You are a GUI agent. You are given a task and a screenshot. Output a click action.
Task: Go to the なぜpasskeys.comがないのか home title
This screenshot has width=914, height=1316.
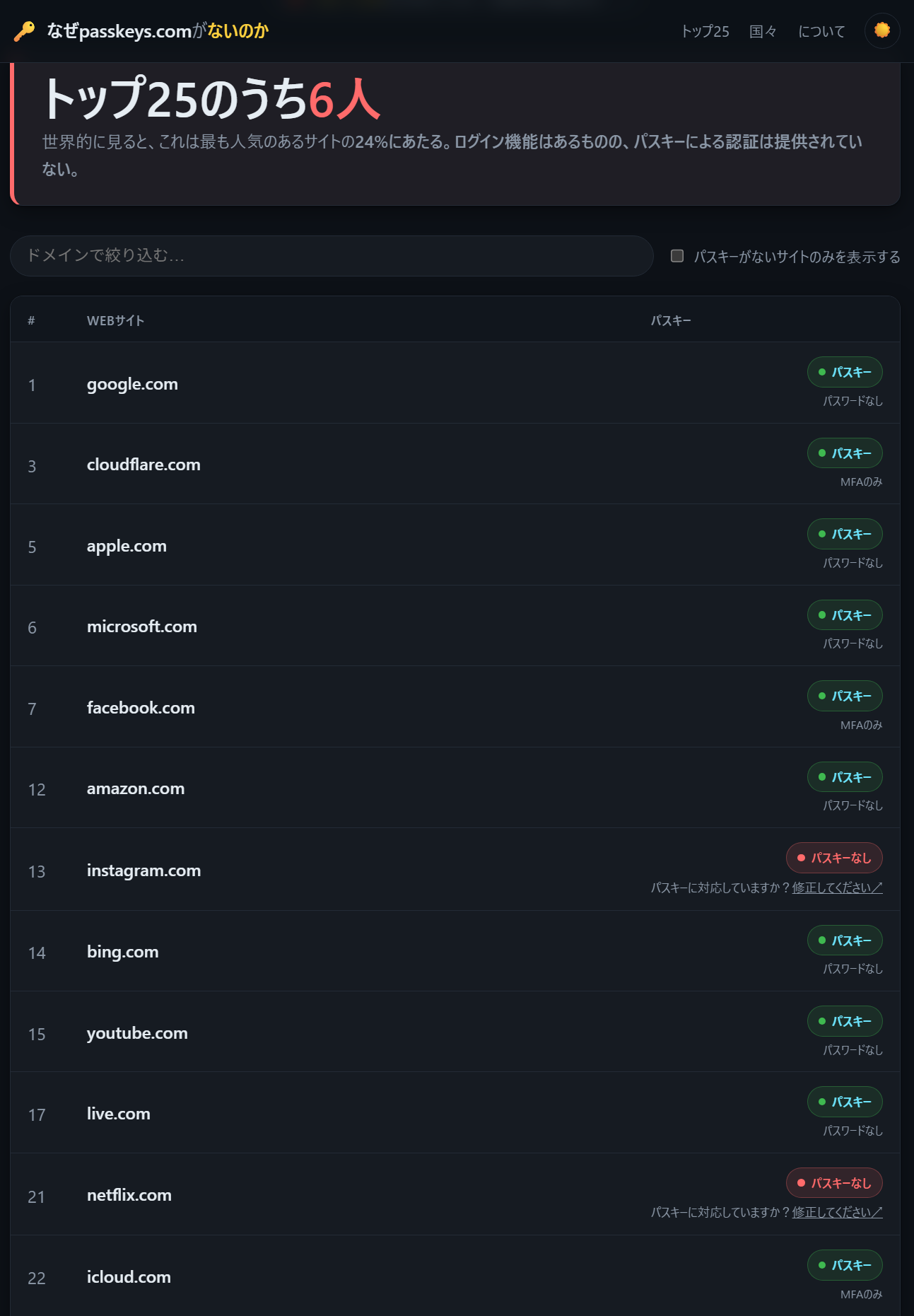(158, 31)
